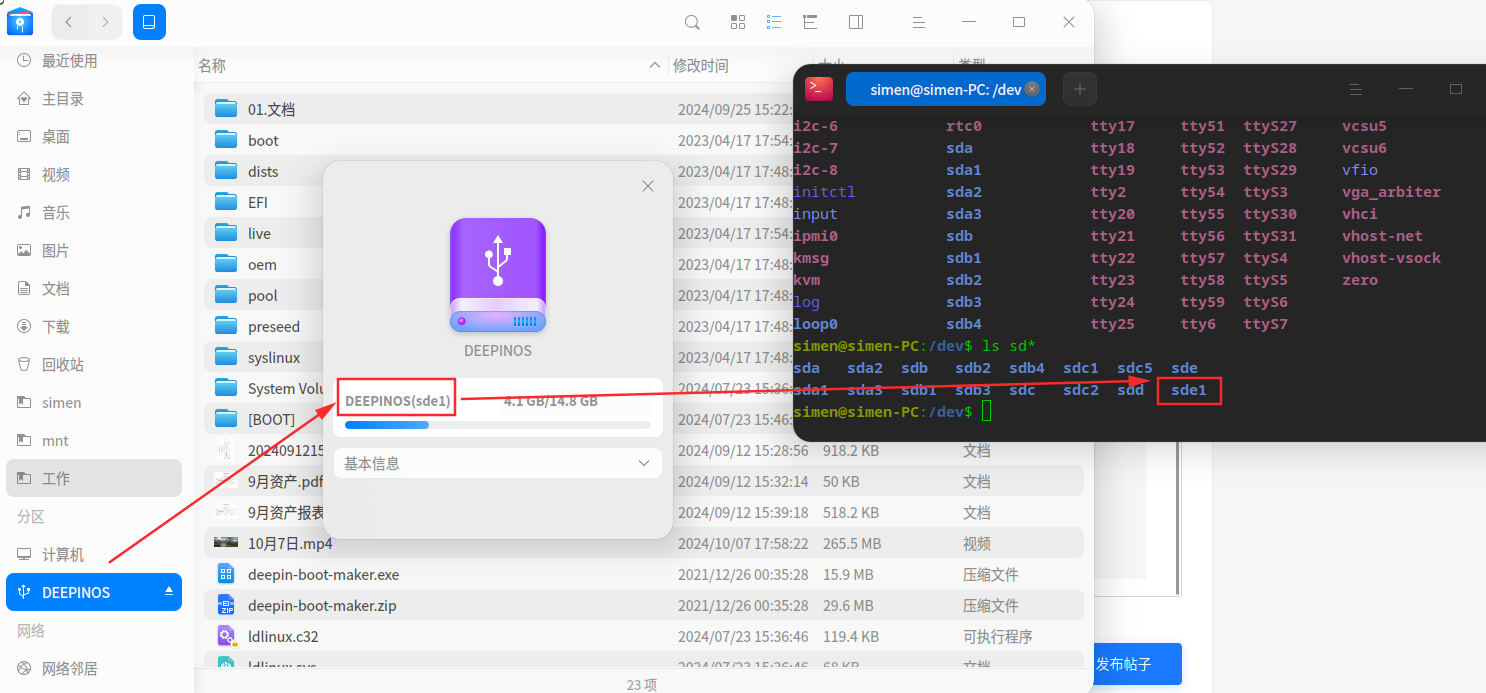This screenshot has height=693, width=1486.
Task: Eject the DEEPINOS drive in sidebar
Action: pos(169,592)
